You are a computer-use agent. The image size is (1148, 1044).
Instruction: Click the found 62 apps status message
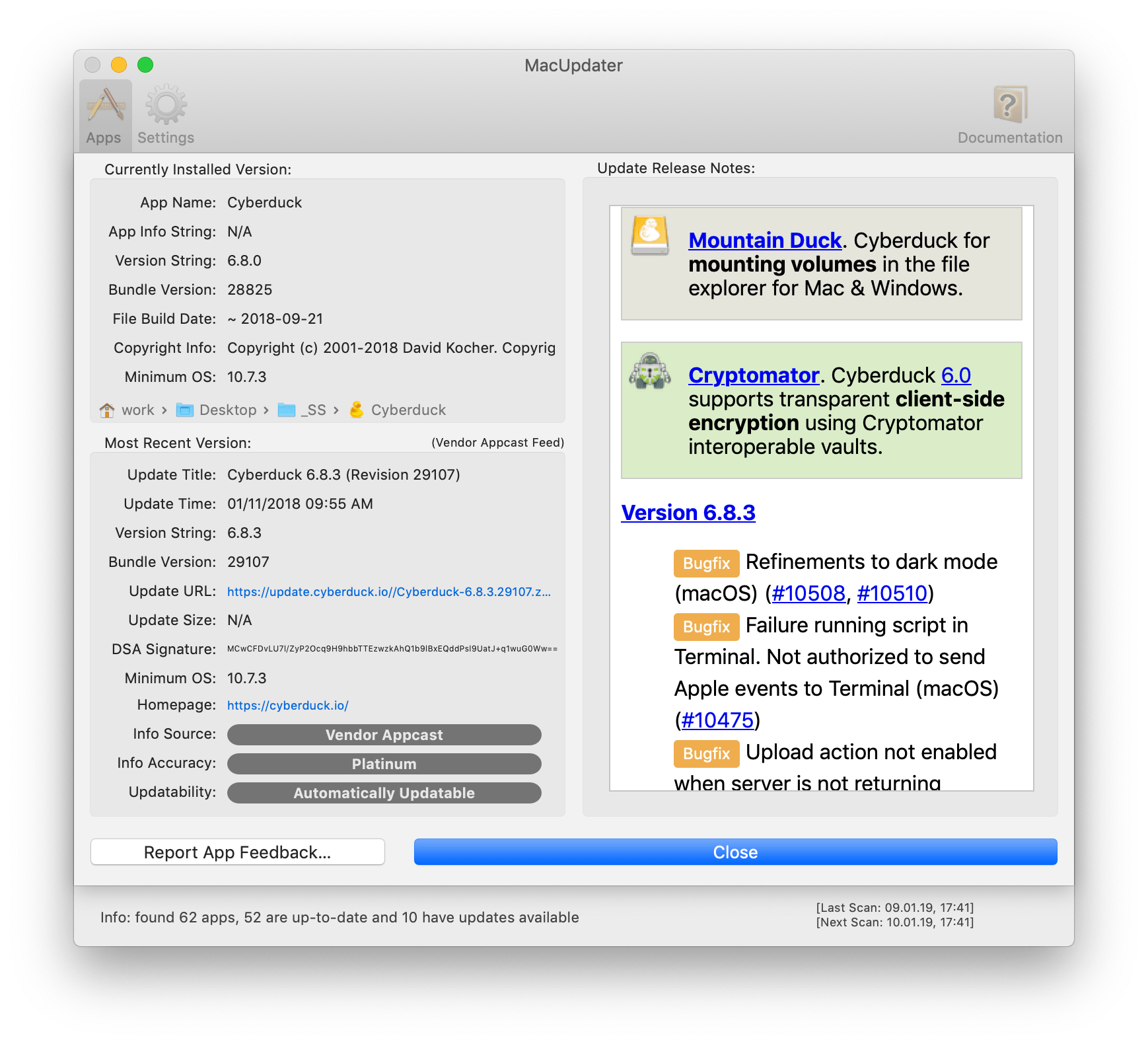(340, 918)
